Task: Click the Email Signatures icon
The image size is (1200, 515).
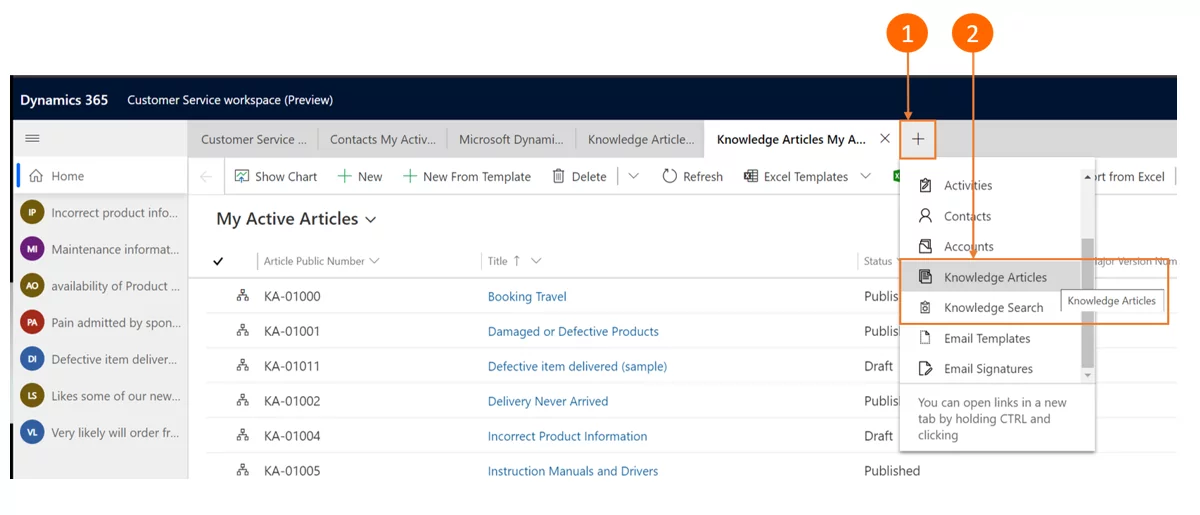Action: (925, 369)
